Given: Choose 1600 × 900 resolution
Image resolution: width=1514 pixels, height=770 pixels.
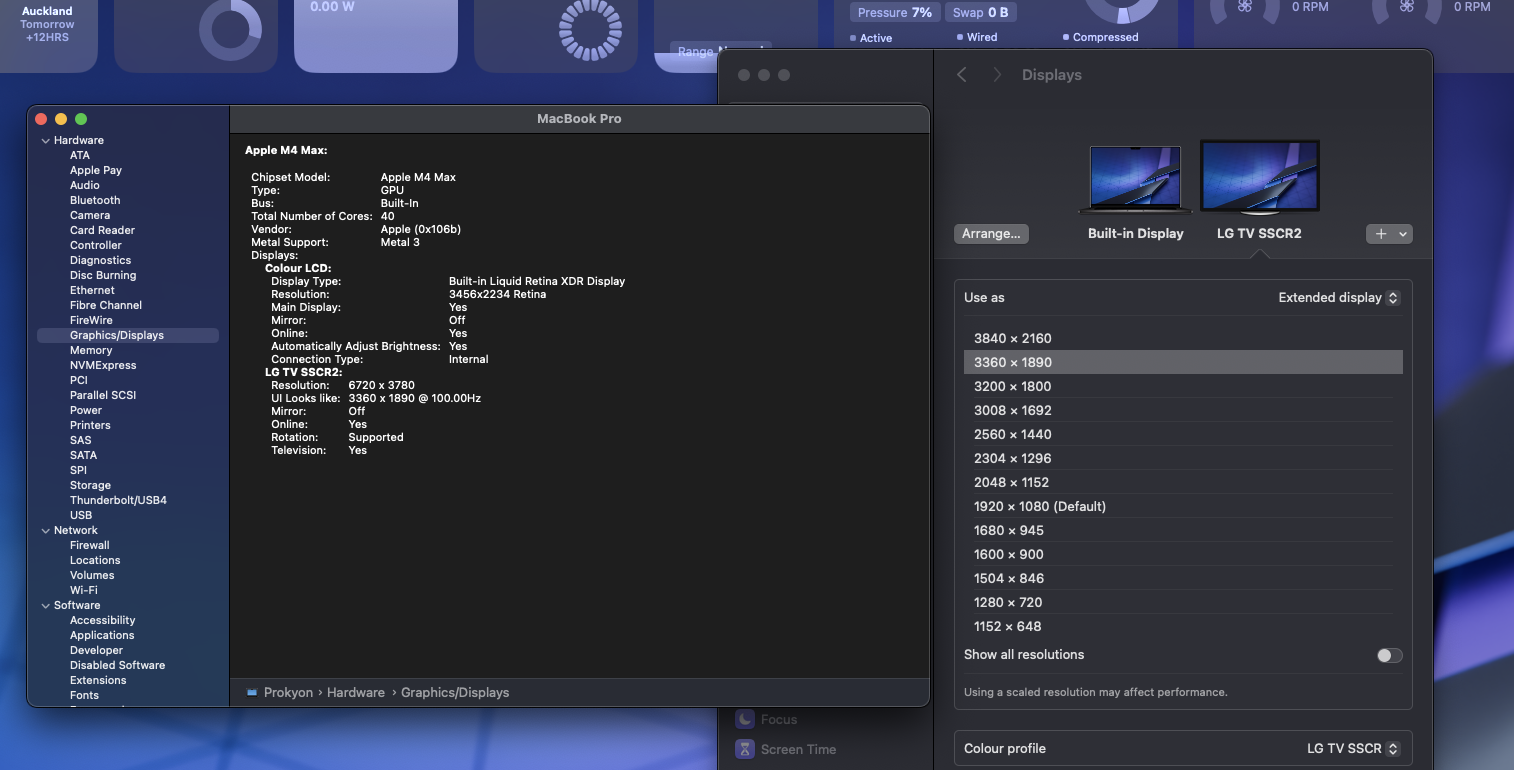Looking at the screenshot, I should [1183, 554].
